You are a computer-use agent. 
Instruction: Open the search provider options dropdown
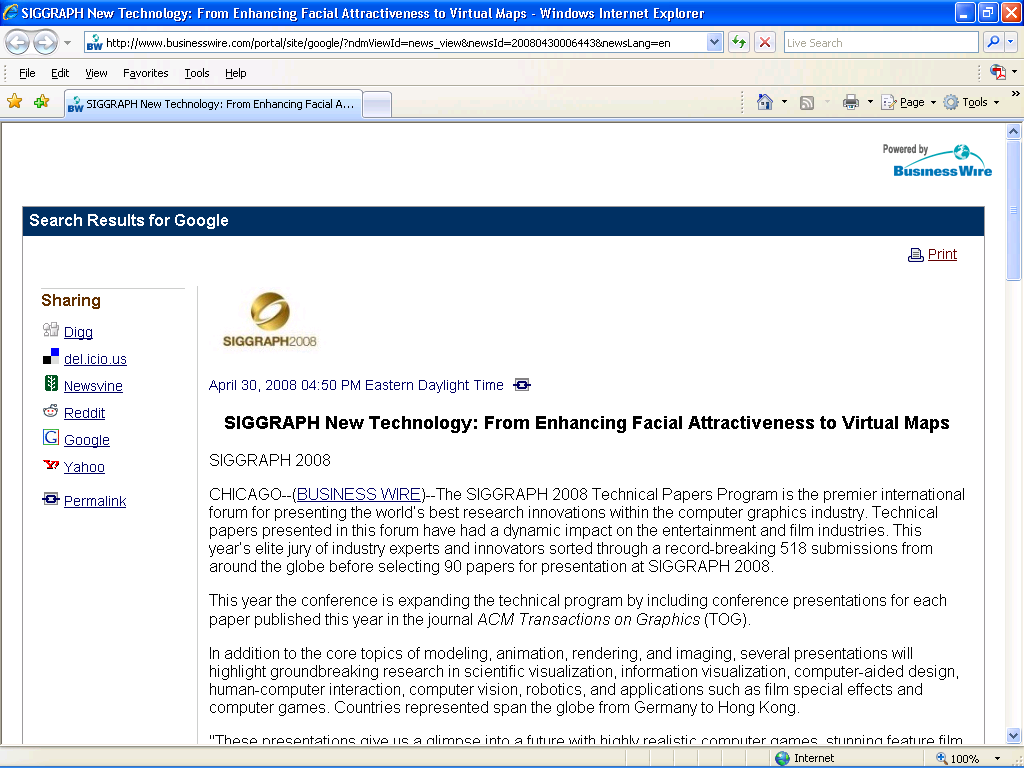(x=1011, y=42)
